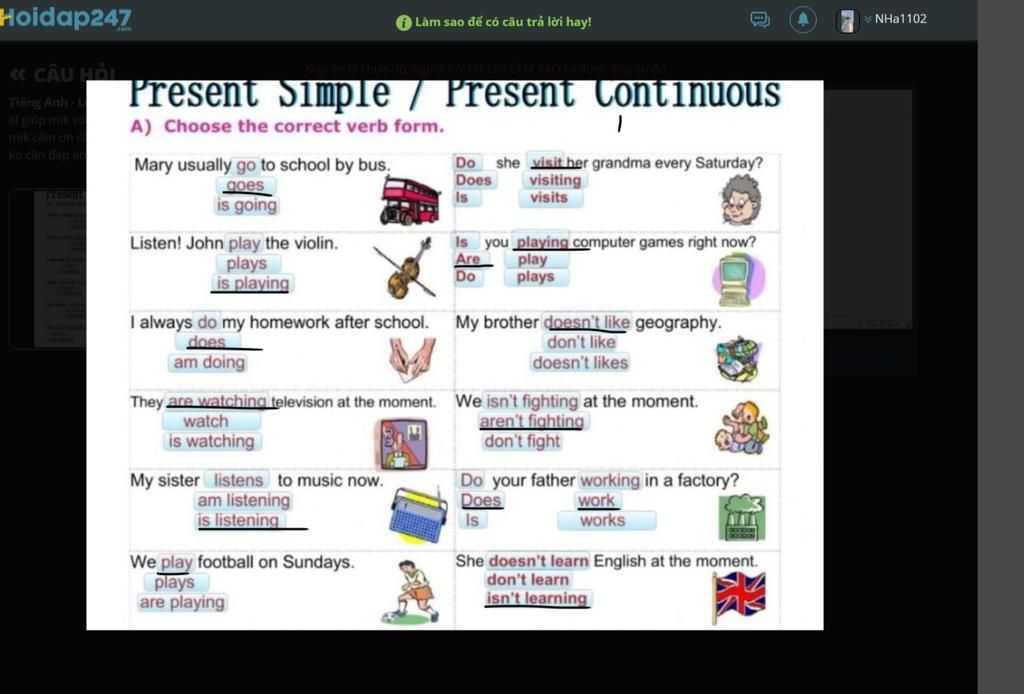Select 'don't like' option
This screenshot has height=694, width=1024.
tap(581, 342)
